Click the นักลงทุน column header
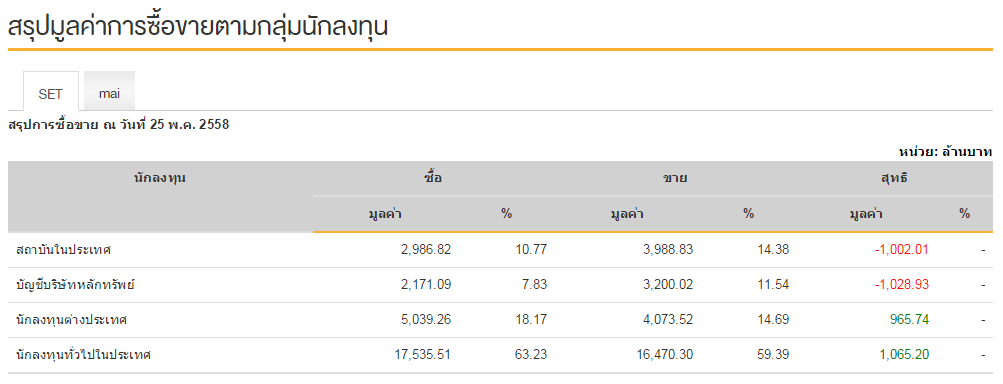 coord(160,178)
